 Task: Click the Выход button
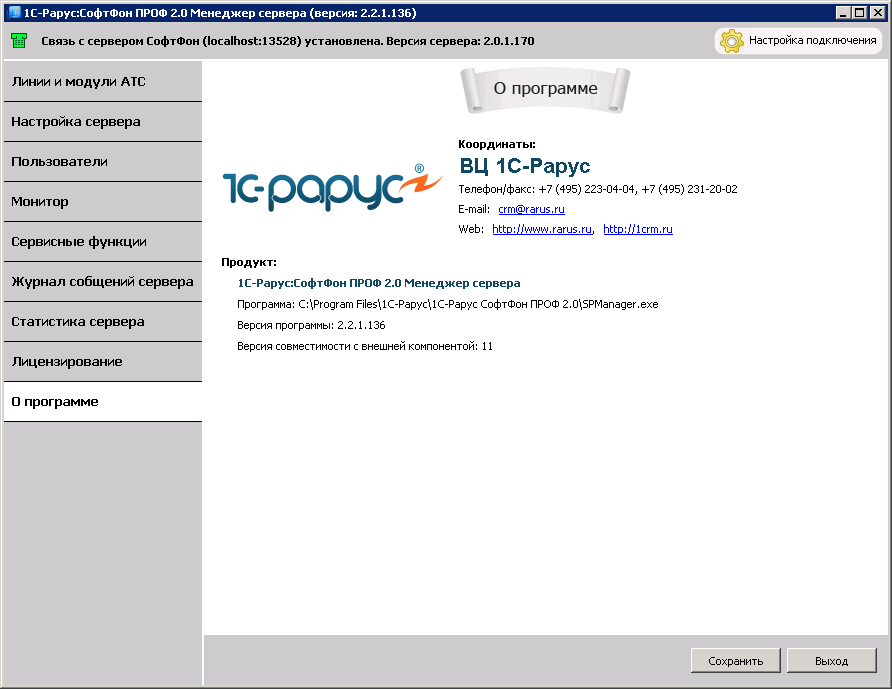[831, 661]
